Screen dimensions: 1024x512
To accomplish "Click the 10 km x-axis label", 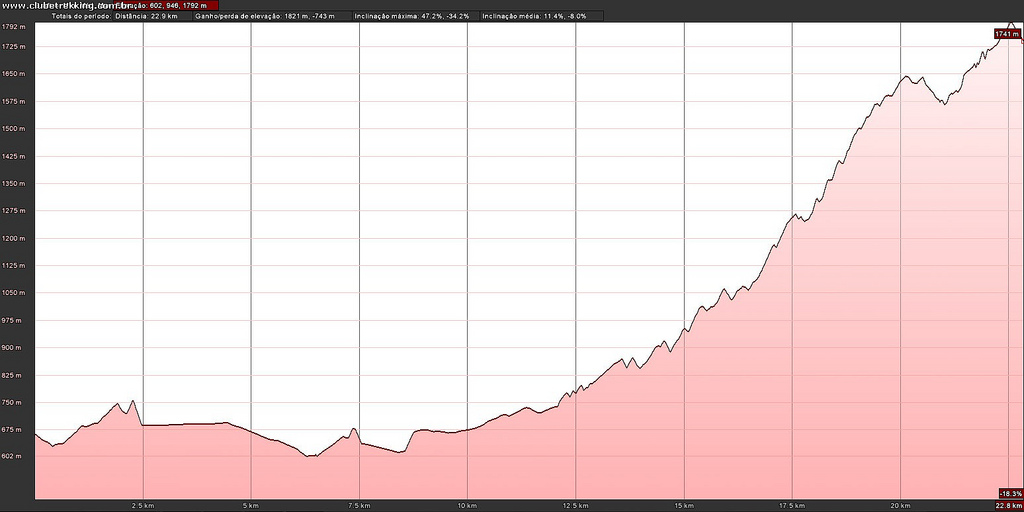I will point(467,505).
